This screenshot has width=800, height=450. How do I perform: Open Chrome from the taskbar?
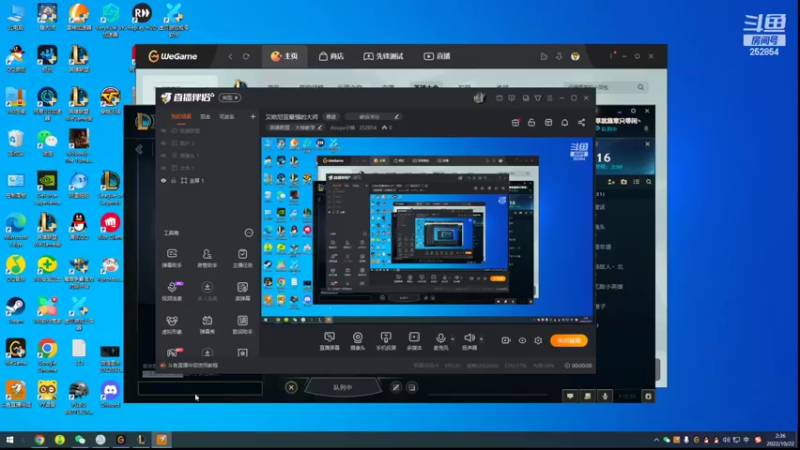(39, 440)
